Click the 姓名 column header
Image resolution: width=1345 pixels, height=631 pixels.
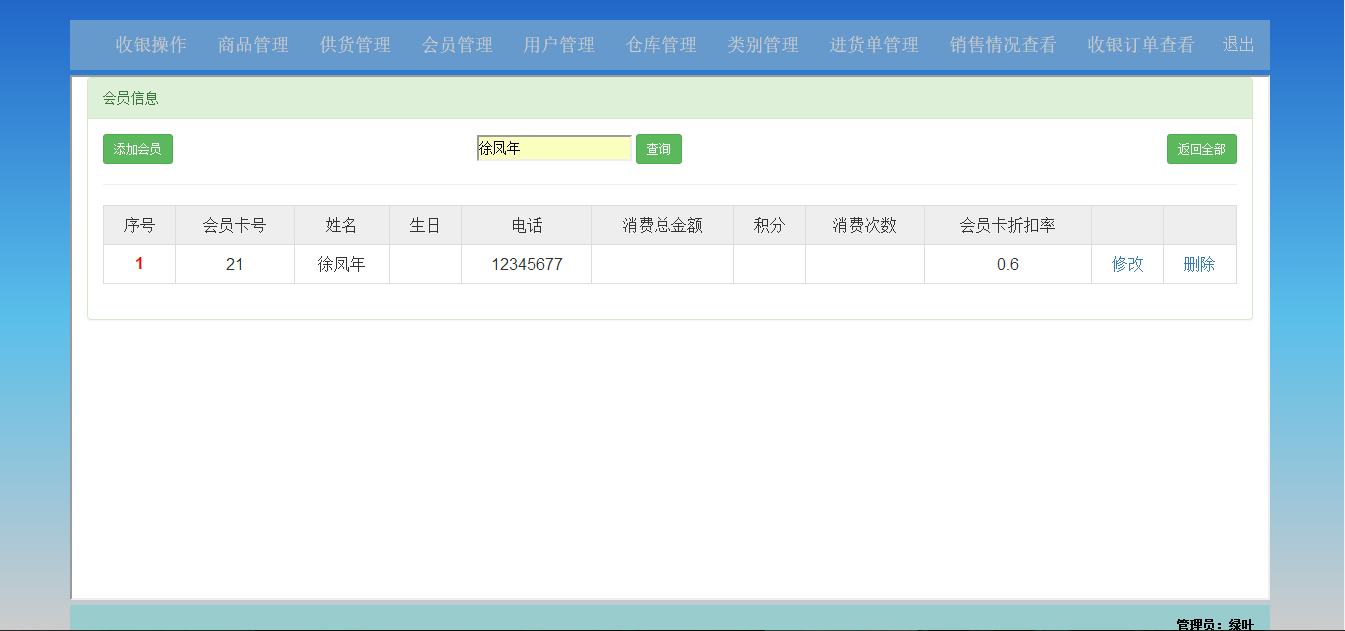(x=342, y=225)
